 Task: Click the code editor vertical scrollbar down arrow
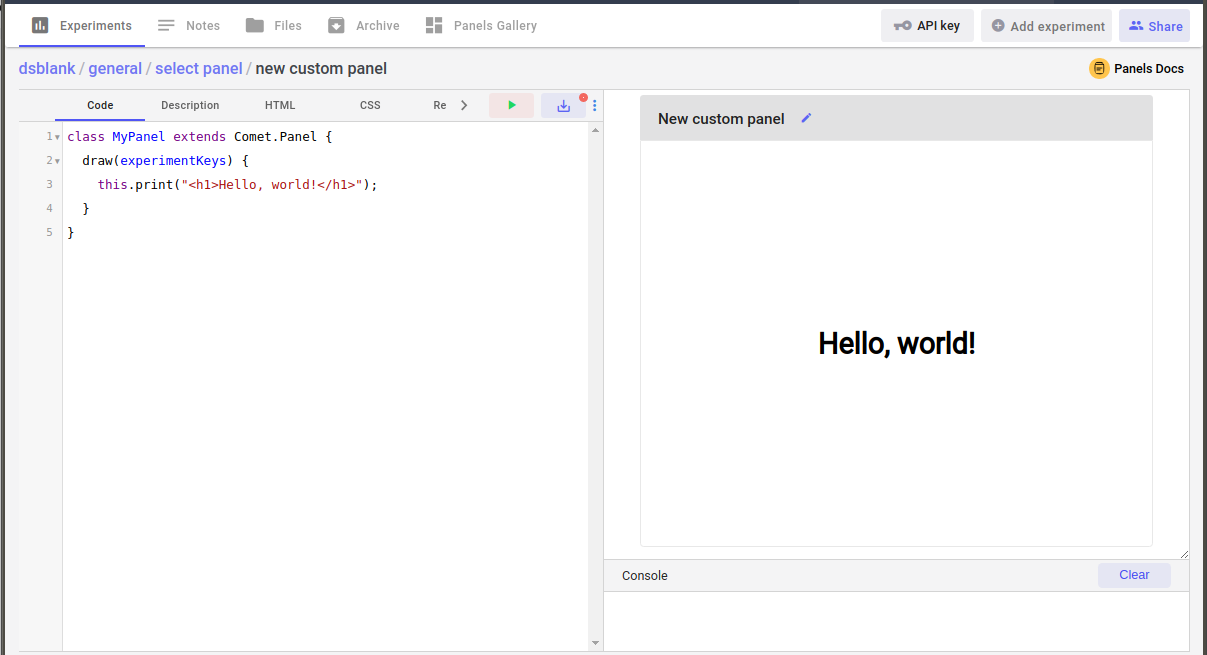[x=596, y=643]
